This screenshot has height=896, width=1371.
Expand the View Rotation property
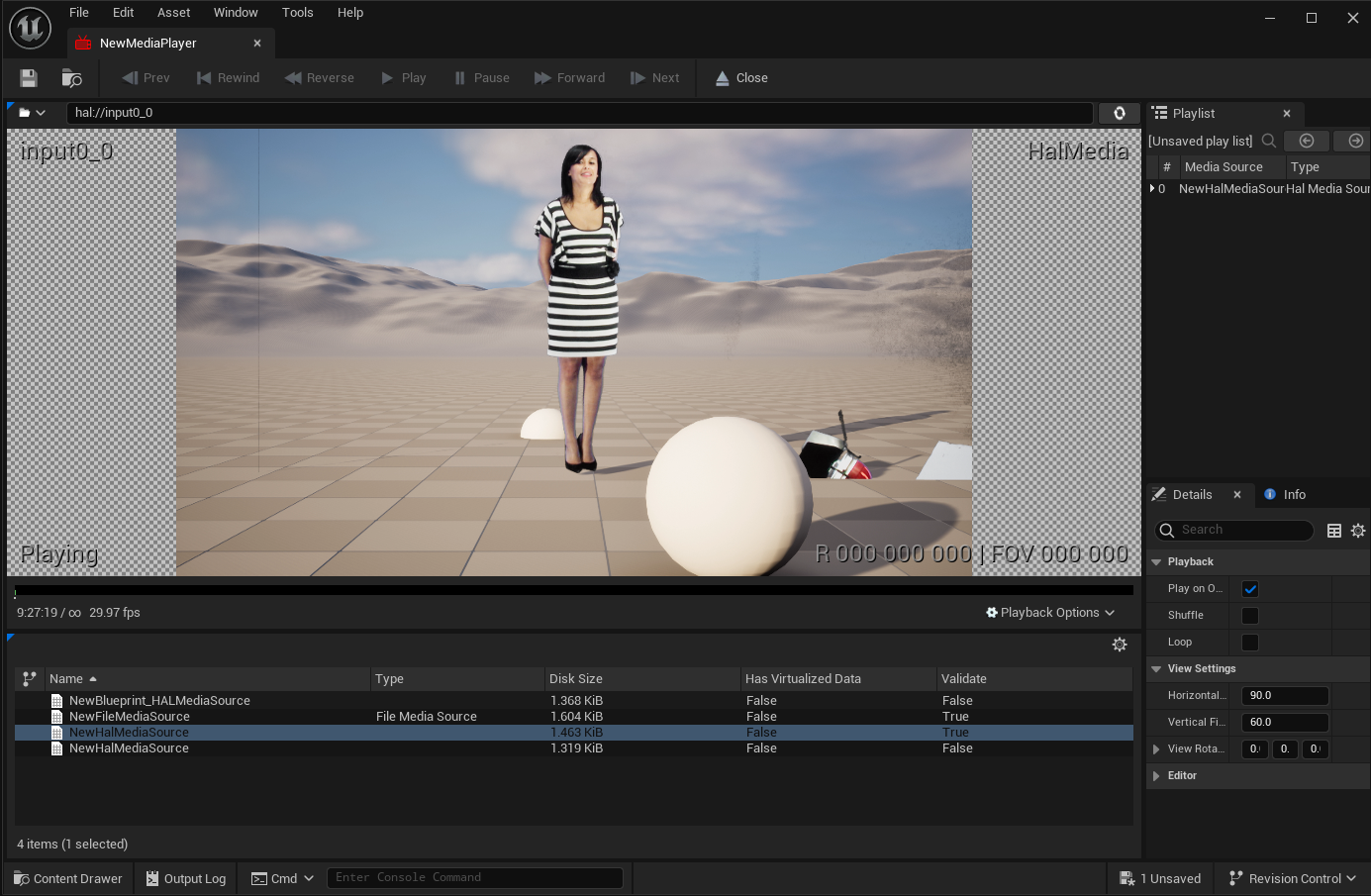pyautogui.click(x=1156, y=749)
